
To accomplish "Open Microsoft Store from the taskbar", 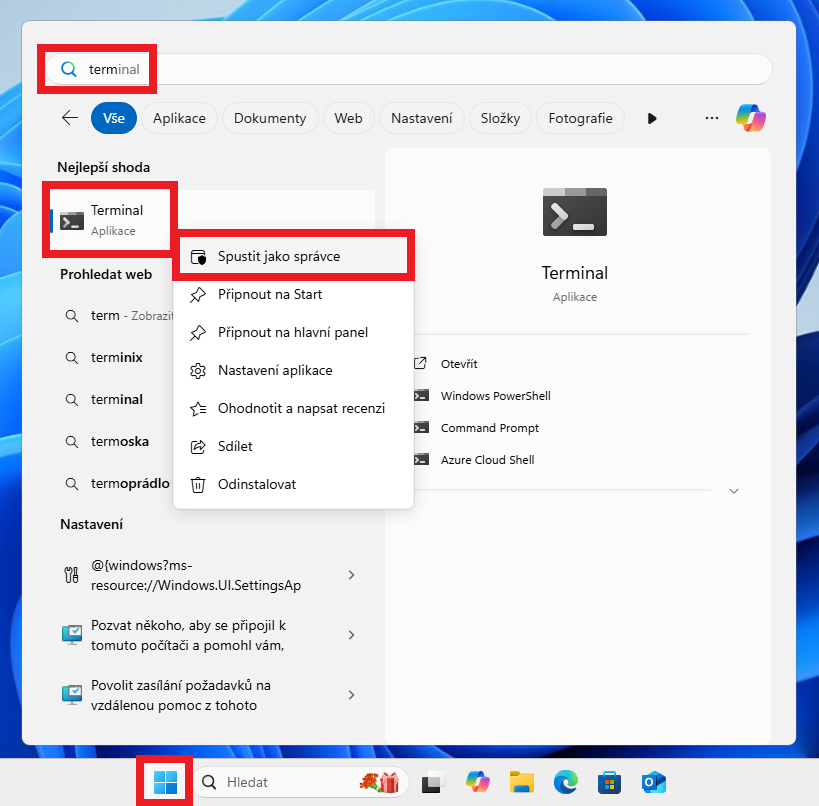I will [x=610, y=782].
